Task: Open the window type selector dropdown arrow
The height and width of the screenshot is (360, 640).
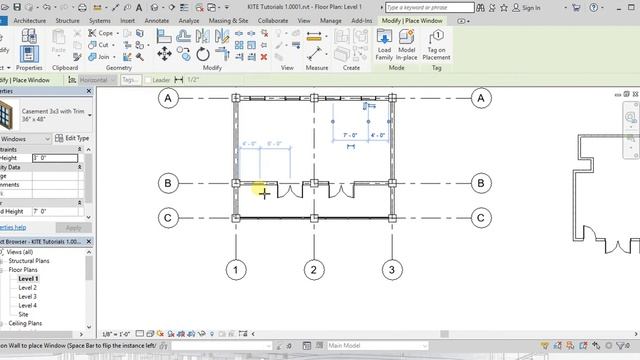Action: point(89,116)
